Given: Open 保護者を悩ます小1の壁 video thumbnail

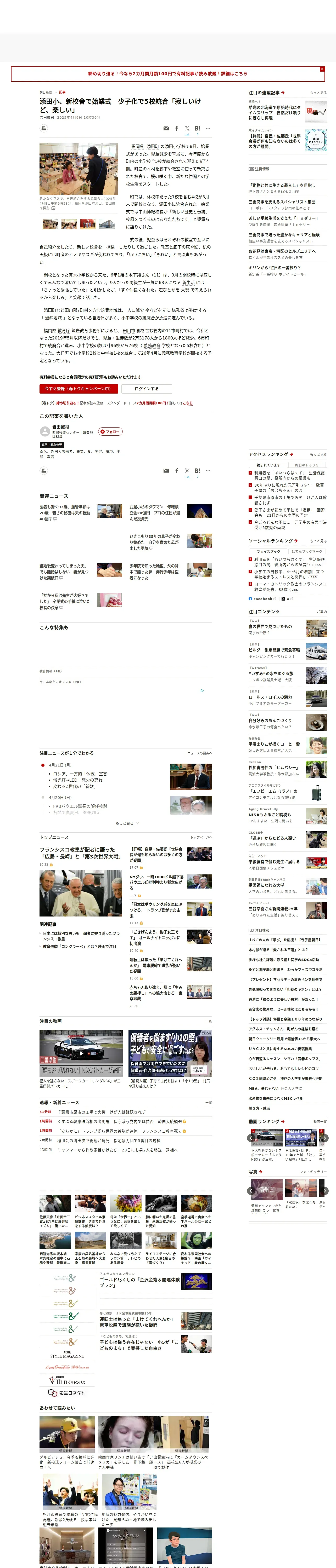Looking at the screenshot, I should [170, 1053].
